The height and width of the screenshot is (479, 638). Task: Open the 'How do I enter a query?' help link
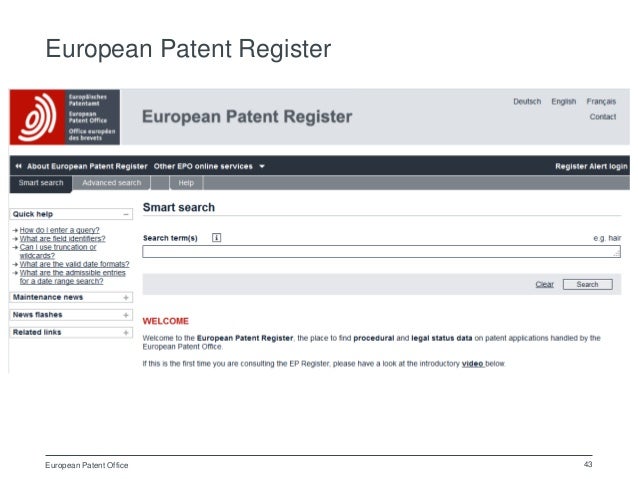[60, 230]
